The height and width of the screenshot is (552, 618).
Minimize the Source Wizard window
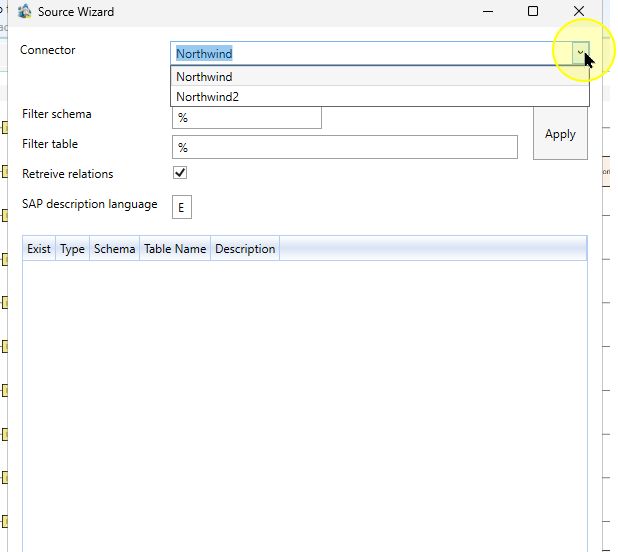[488, 11]
